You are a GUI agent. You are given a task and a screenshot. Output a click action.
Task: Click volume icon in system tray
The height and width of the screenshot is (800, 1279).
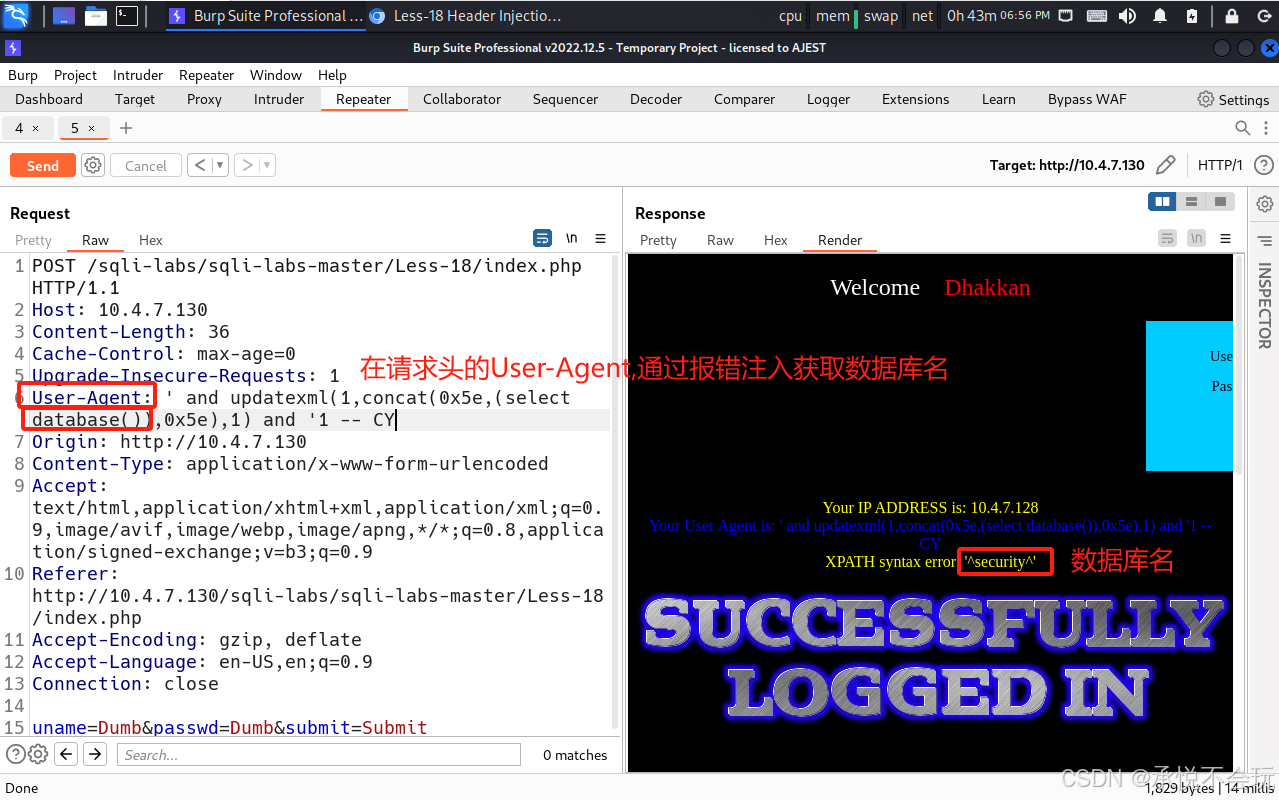pos(1127,15)
